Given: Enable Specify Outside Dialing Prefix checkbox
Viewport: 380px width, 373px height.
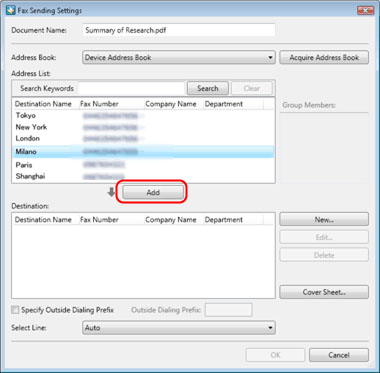Looking at the screenshot, I should [15, 310].
